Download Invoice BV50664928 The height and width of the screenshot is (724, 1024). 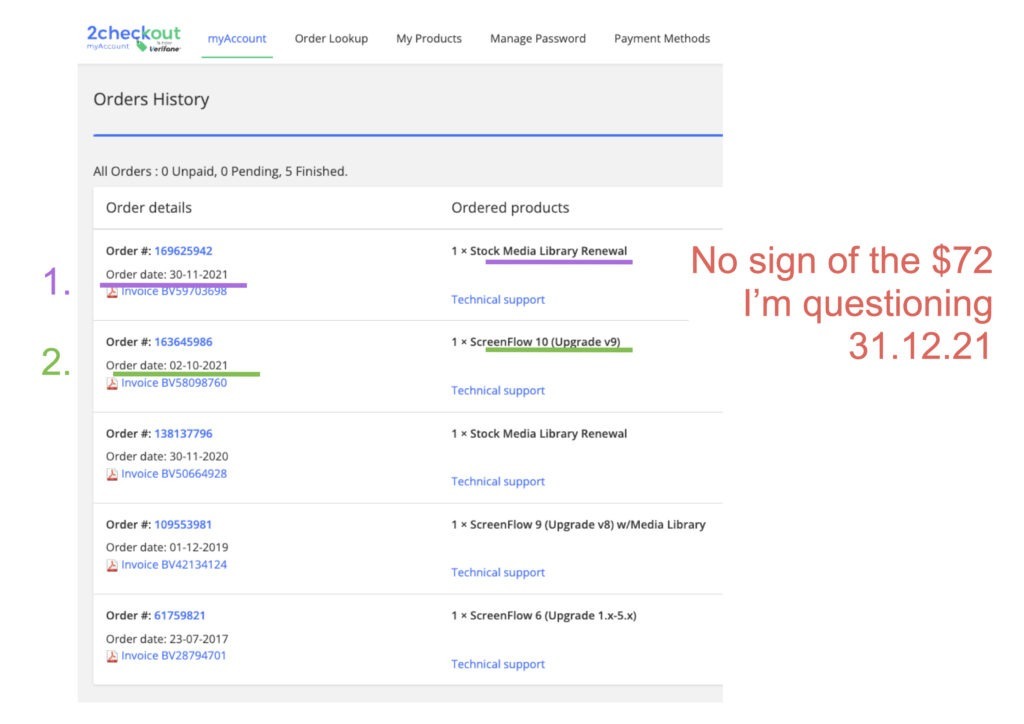(174, 473)
